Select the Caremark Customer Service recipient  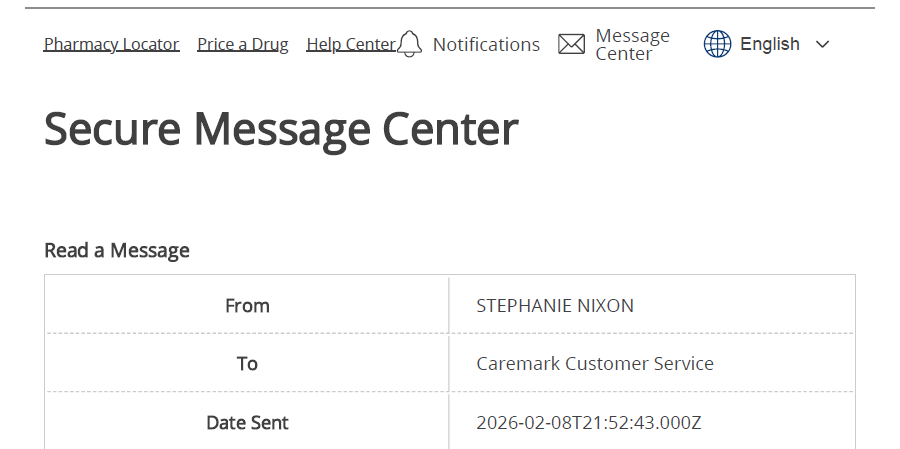coord(595,363)
